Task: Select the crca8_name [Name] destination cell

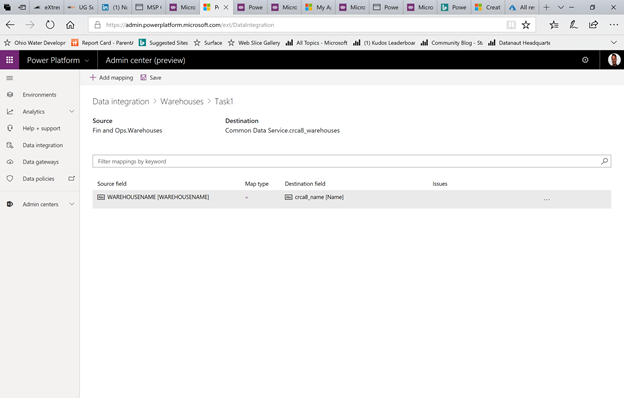Action: coord(314,197)
